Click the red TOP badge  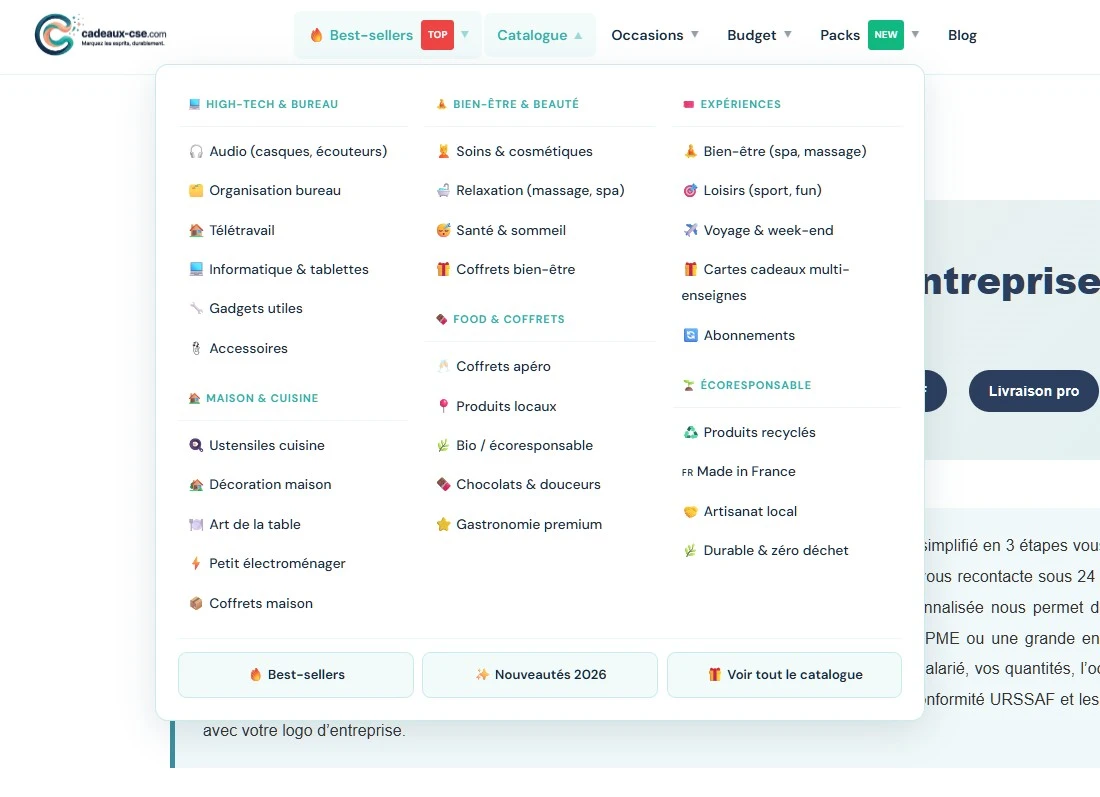click(x=438, y=34)
